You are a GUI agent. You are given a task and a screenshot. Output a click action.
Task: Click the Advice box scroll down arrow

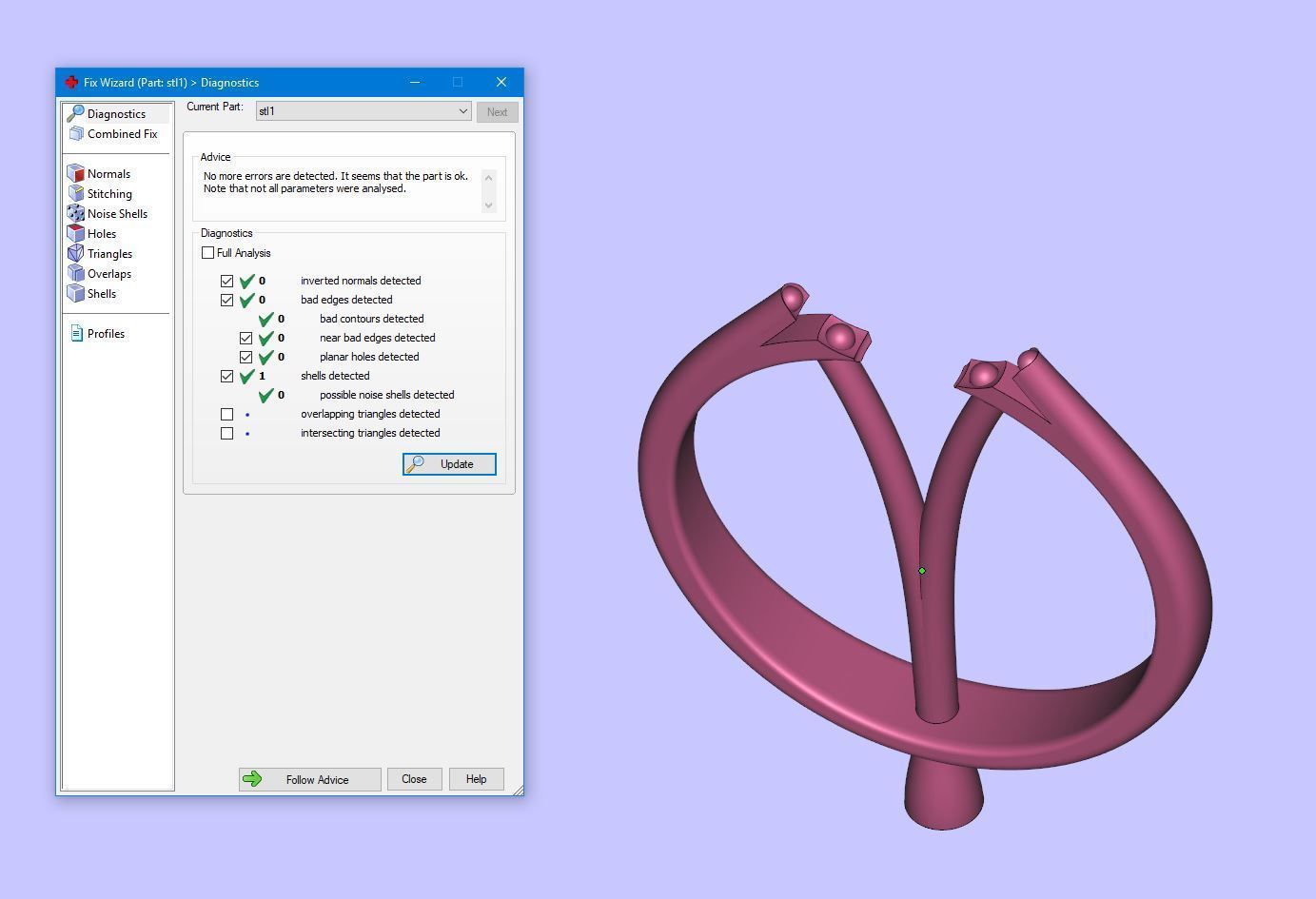pos(489,205)
